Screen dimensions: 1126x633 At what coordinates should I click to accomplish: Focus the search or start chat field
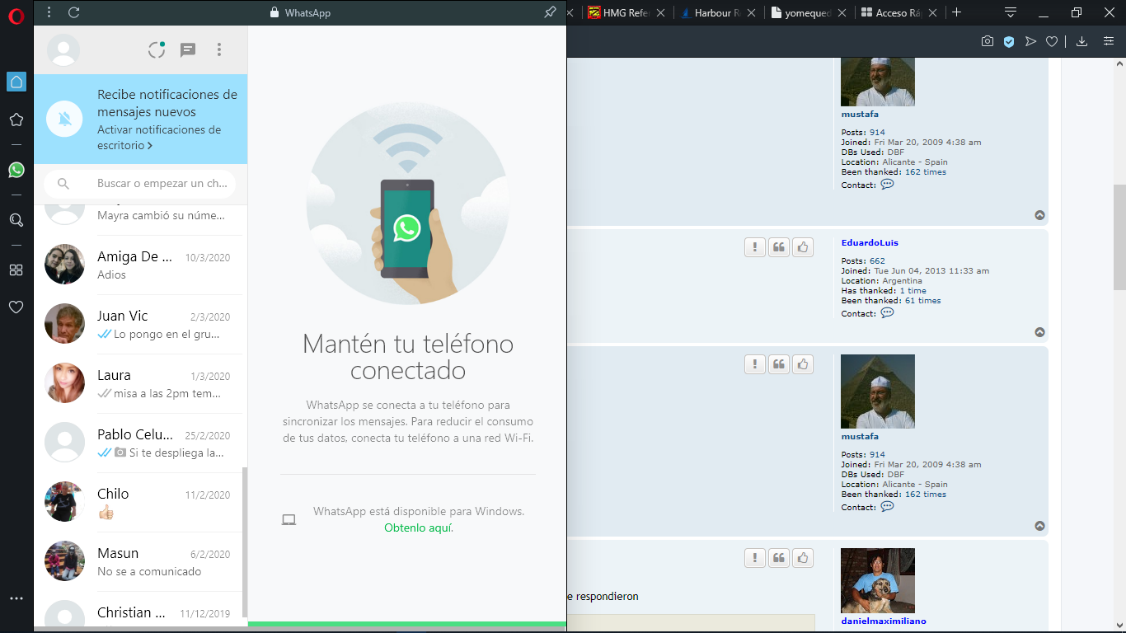[141, 183]
